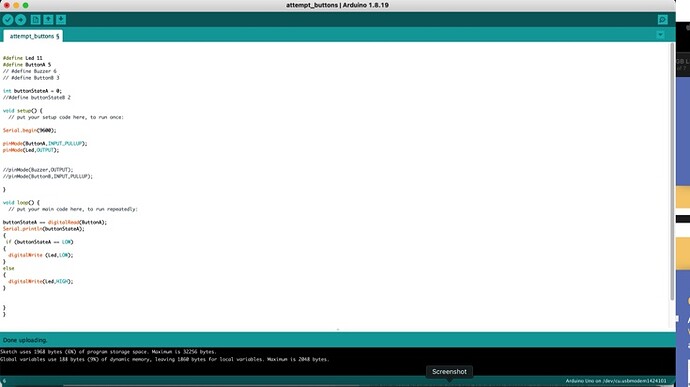
Task: Create a new sketch with the New icon
Action: point(36,20)
